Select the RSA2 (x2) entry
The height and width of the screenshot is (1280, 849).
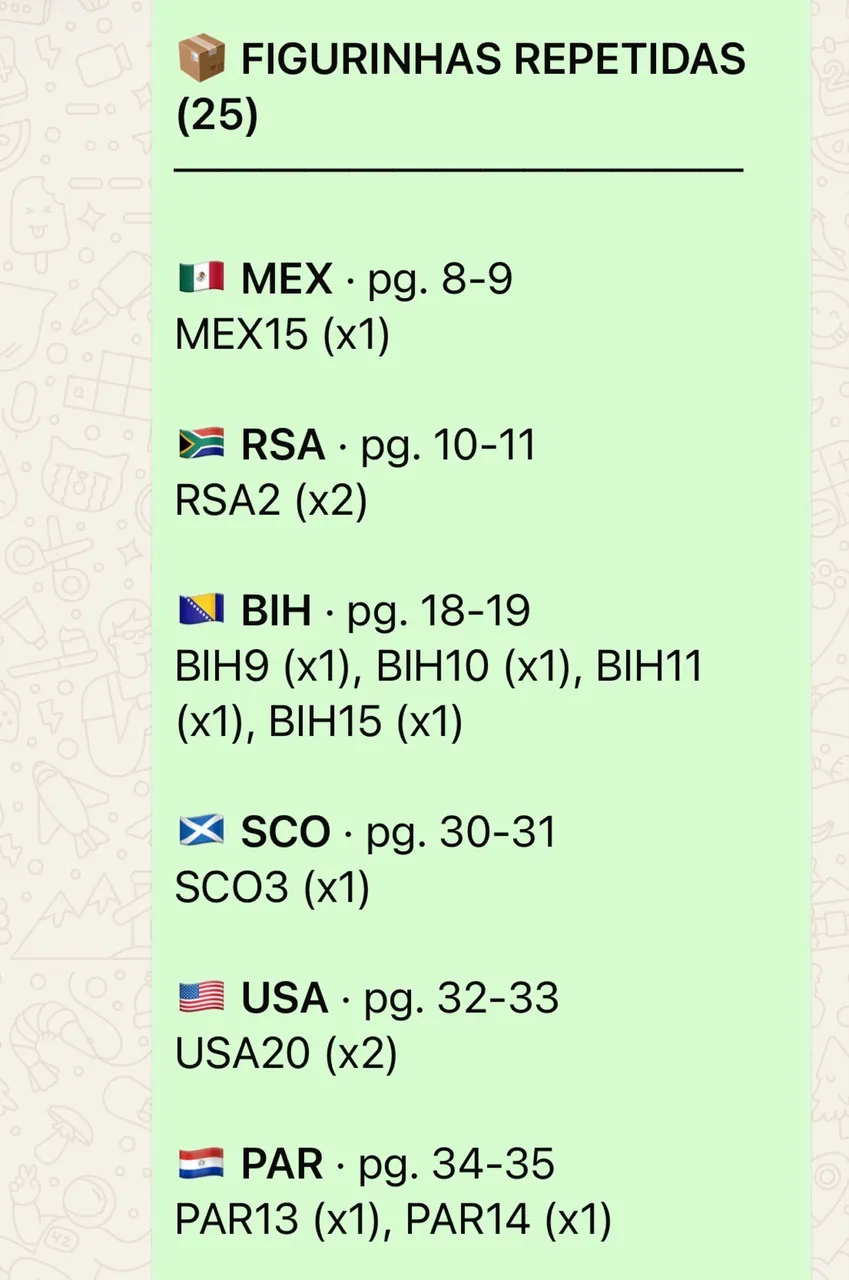pos(272,501)
